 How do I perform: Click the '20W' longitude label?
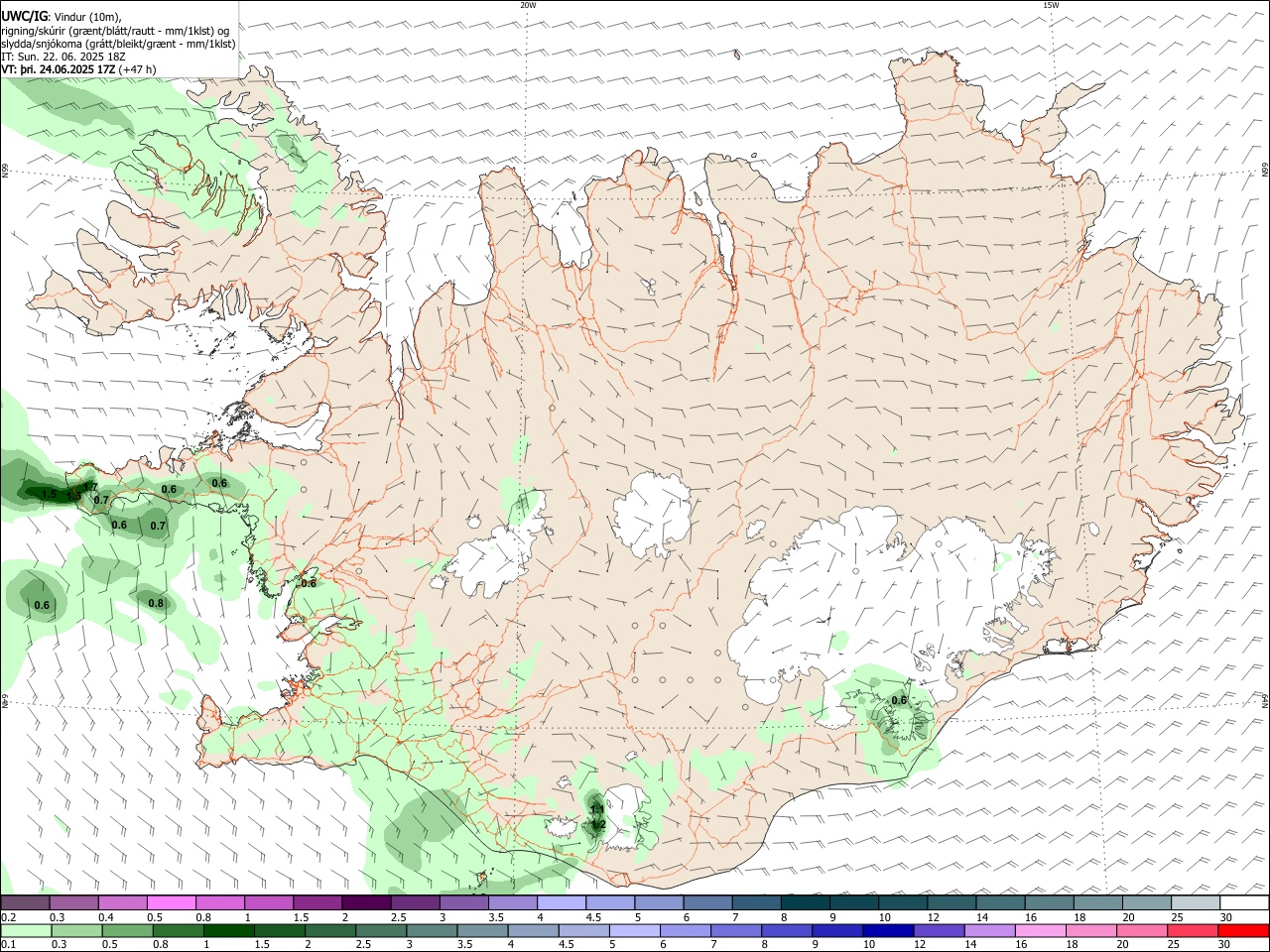[x=528, y=5]
